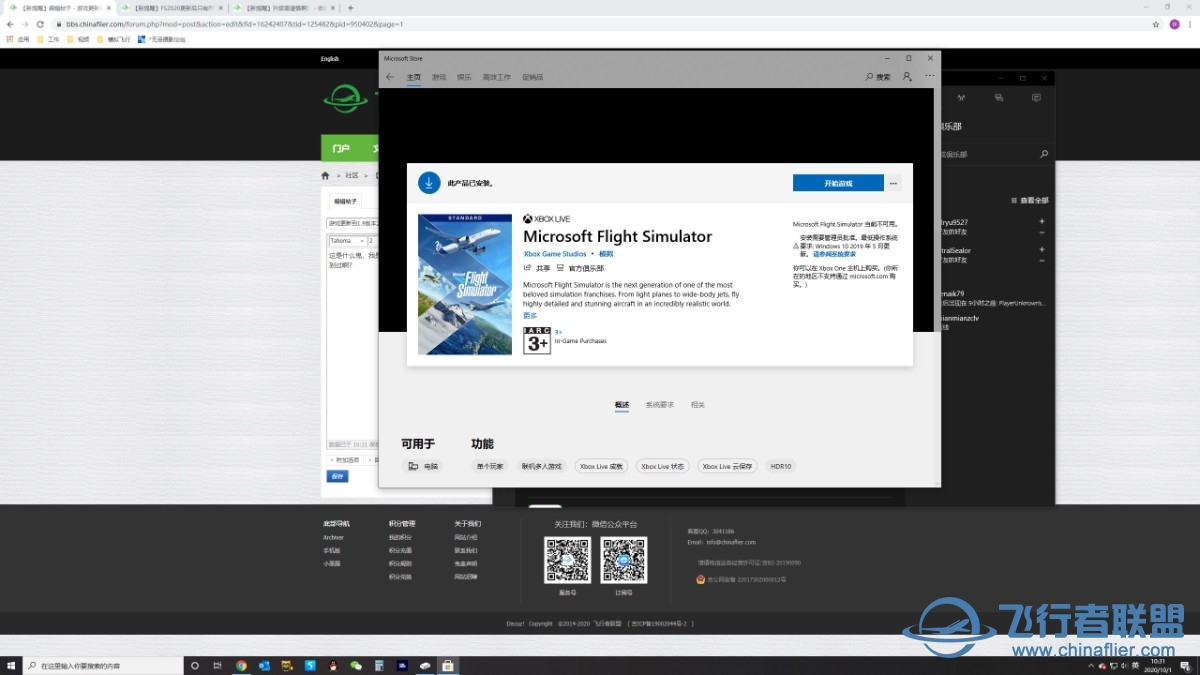This screenshot has height=675, width=1200.
Task: Click the IARC 3+ rating badge
Action: (x=537, y=340)
